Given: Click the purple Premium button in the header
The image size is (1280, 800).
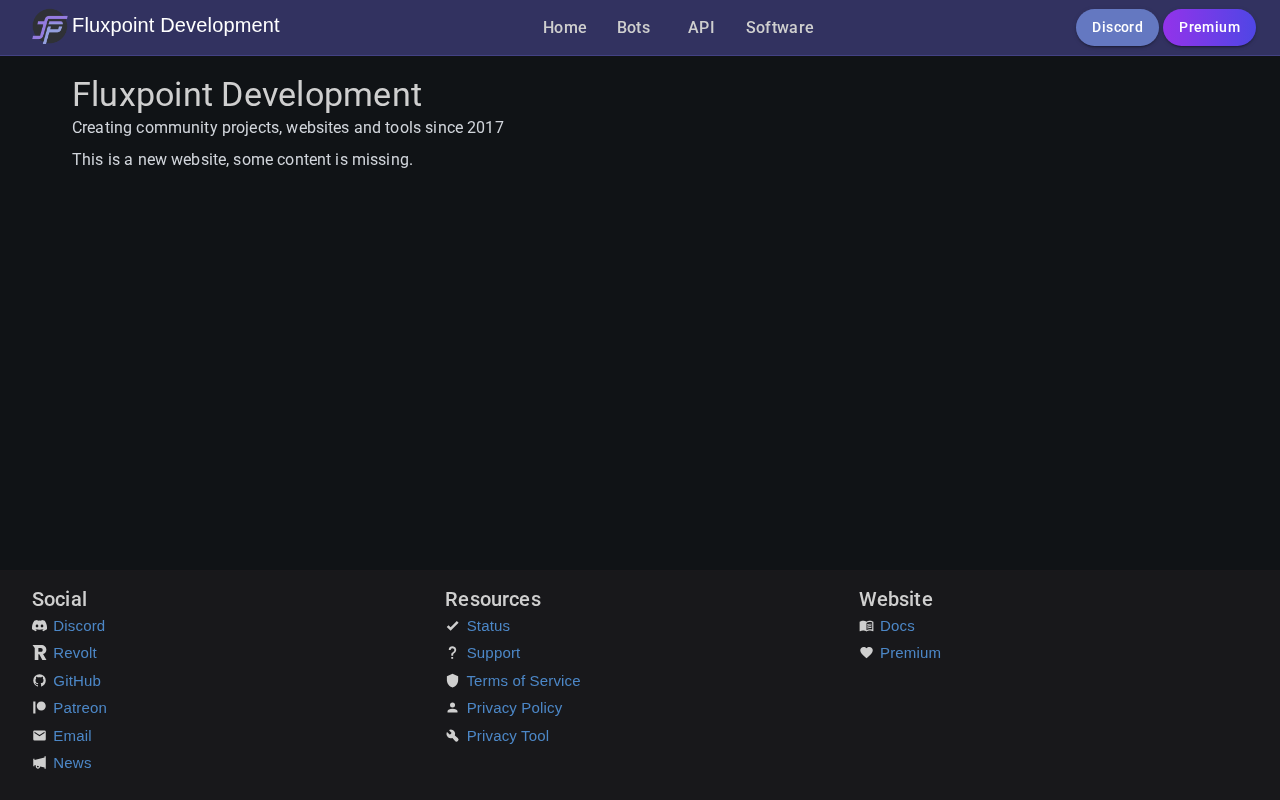Looking at the screenshot, I should 1209,27.
